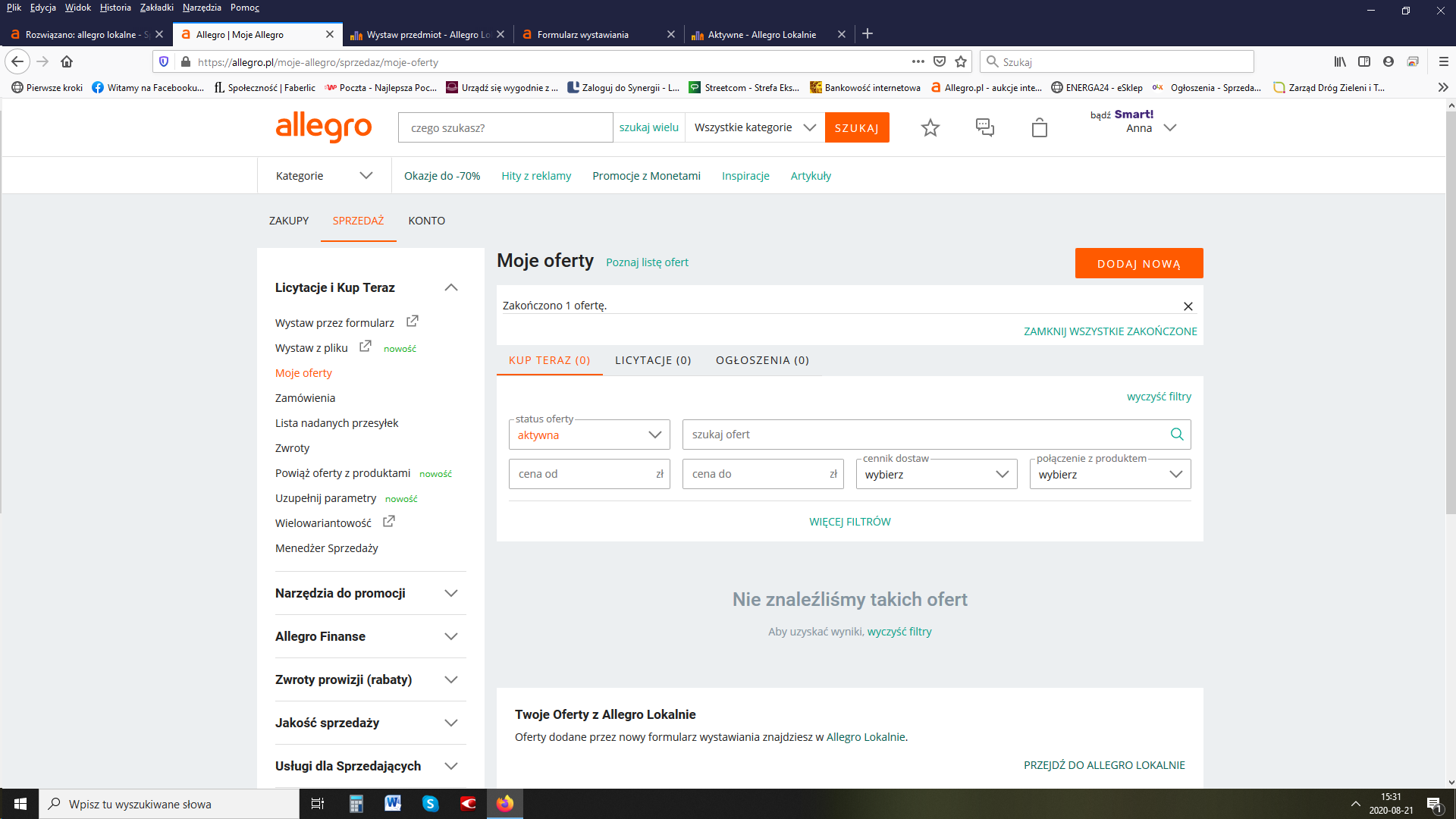The width and height of the screenshot is (1456, 819).
Task: Show more bookmarks with the chevron
Action: point(1443,87)
